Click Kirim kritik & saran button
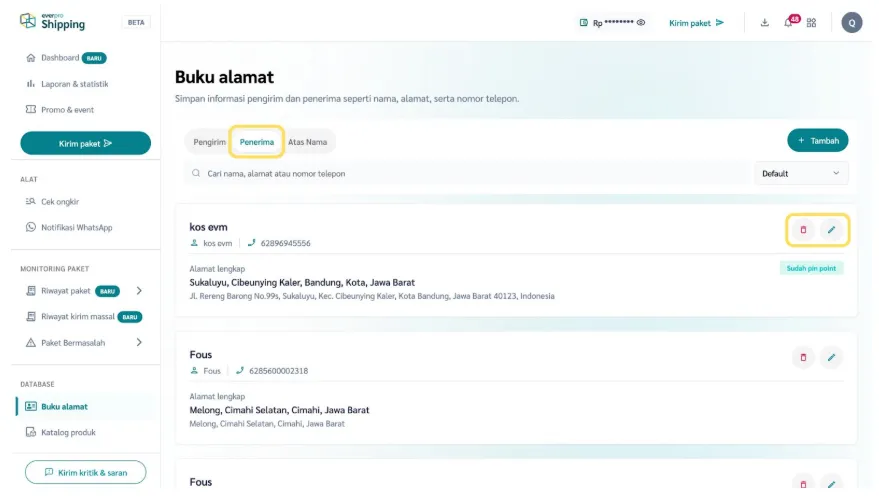 [85, 472]
